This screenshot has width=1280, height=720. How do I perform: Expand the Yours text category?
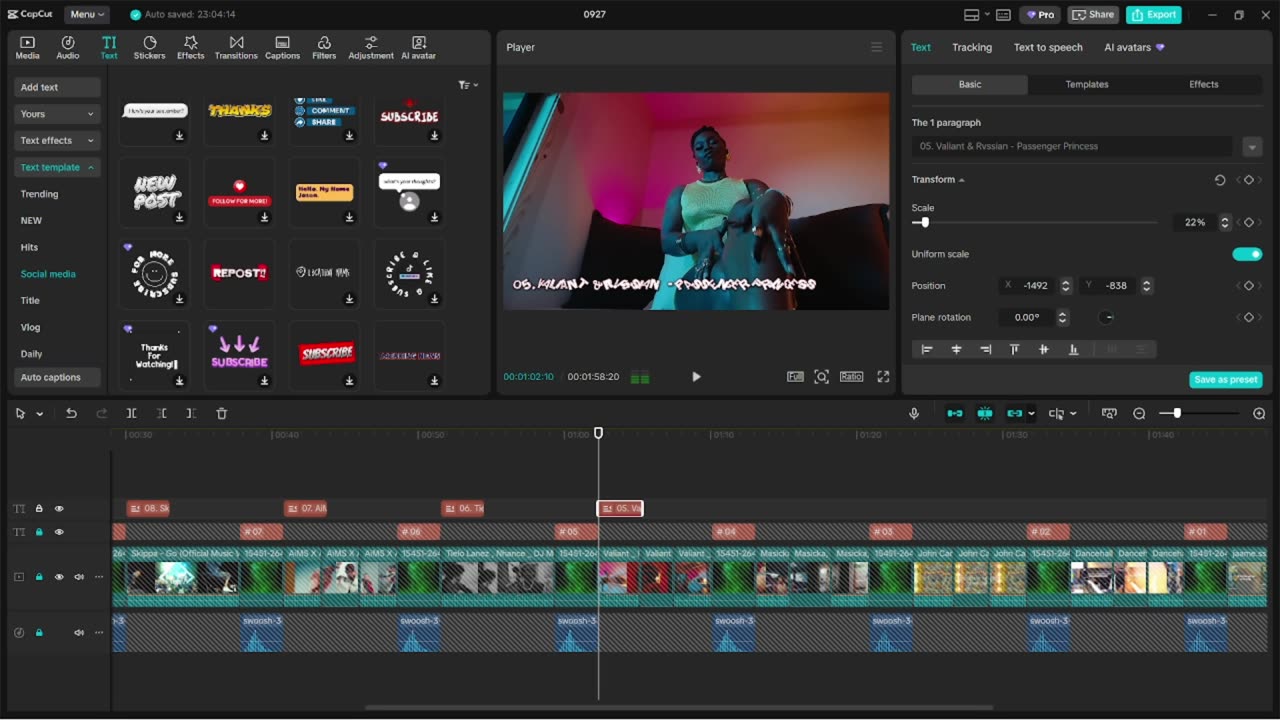(x=58, y=114)
